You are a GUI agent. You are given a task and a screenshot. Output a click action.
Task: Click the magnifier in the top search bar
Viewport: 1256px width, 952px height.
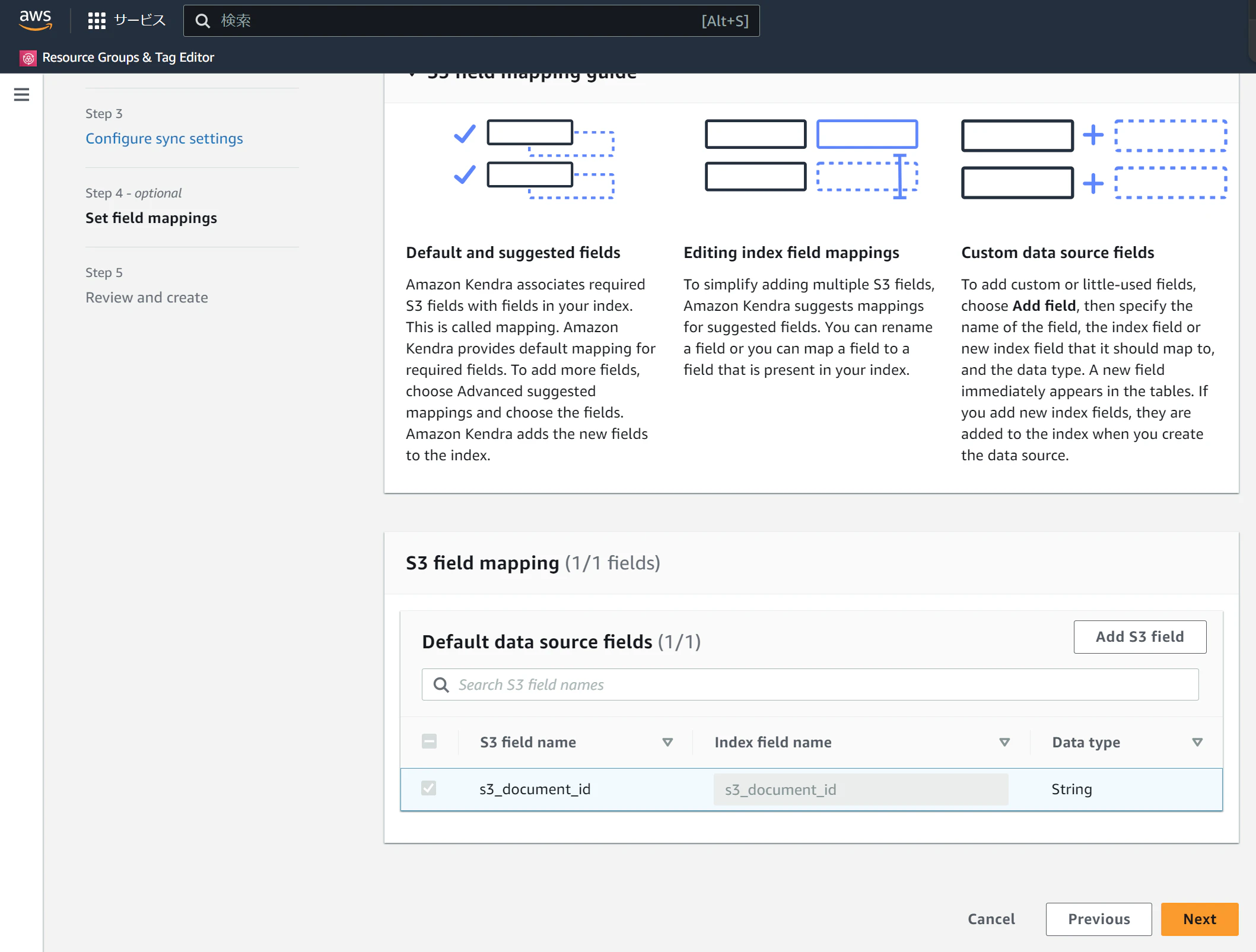pyautogui.click(x=203, y=21)
